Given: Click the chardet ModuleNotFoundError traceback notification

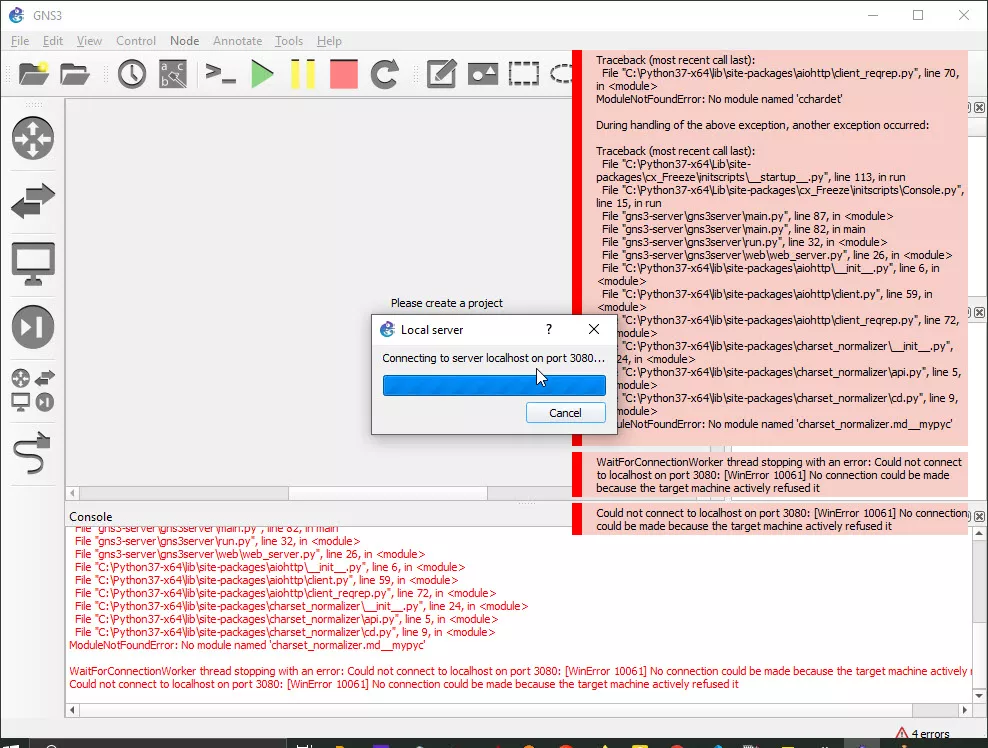Looking at the screenshot, I should coord(770,248).
